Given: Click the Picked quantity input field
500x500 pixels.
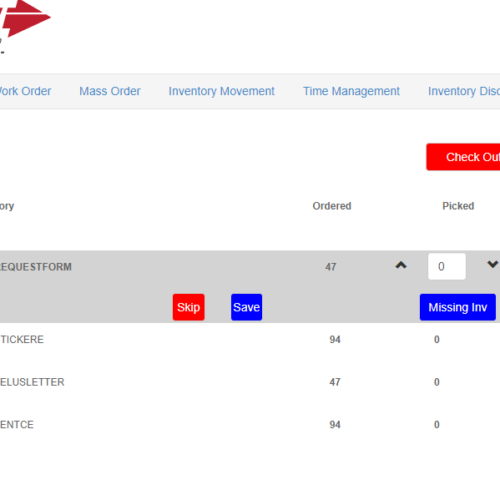Looking at the screenshot, I should [x=447, y=266].
